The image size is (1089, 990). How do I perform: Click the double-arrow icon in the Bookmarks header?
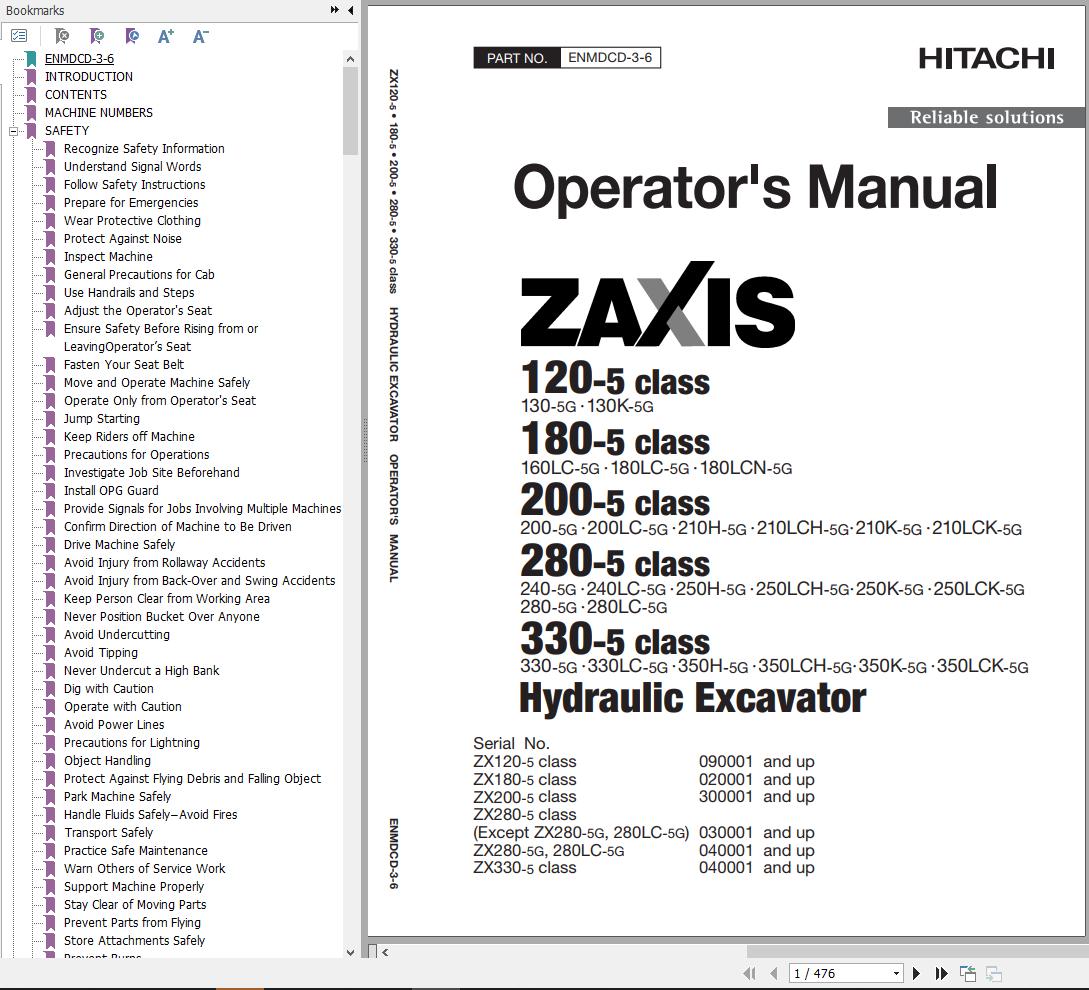click(335, 10)
